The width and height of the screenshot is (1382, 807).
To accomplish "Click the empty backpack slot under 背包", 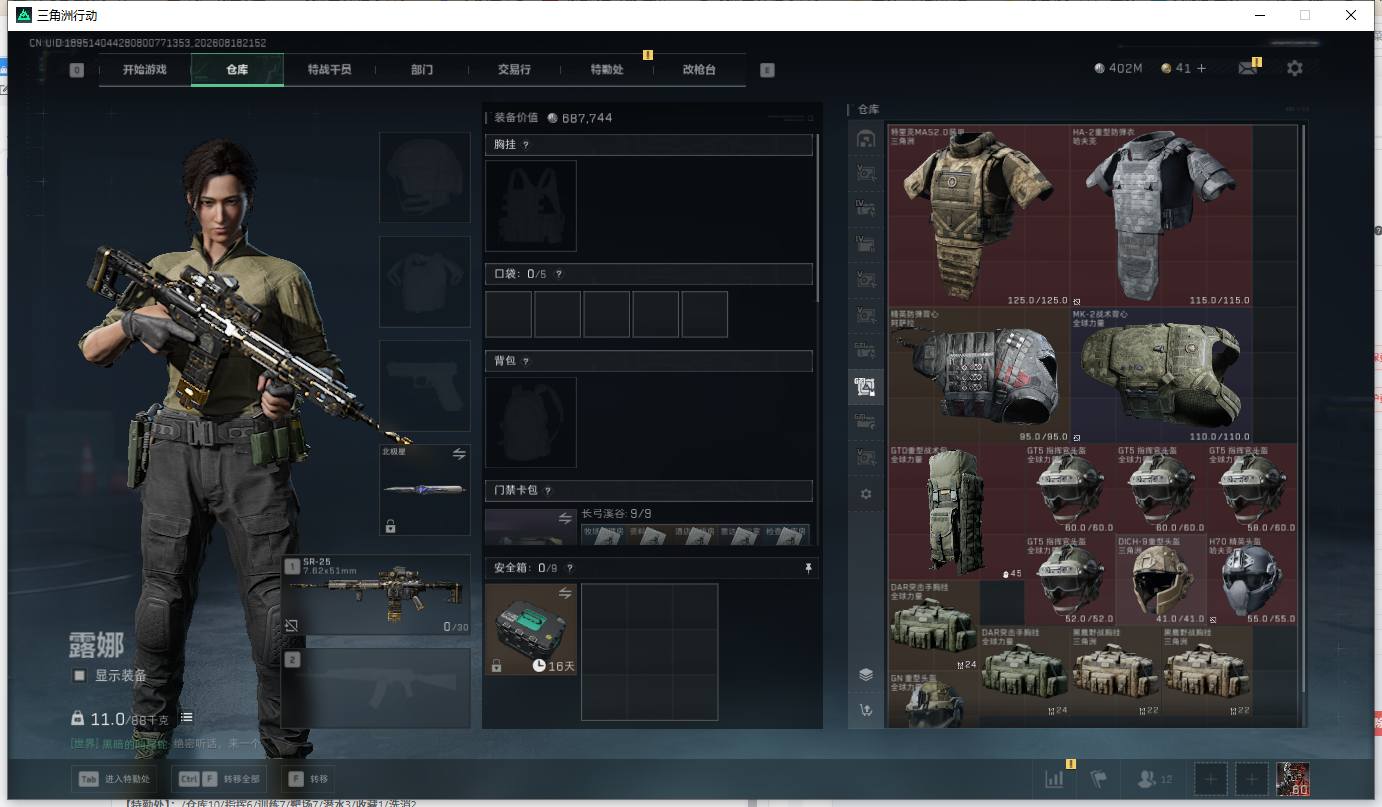I will coord(531,422).
